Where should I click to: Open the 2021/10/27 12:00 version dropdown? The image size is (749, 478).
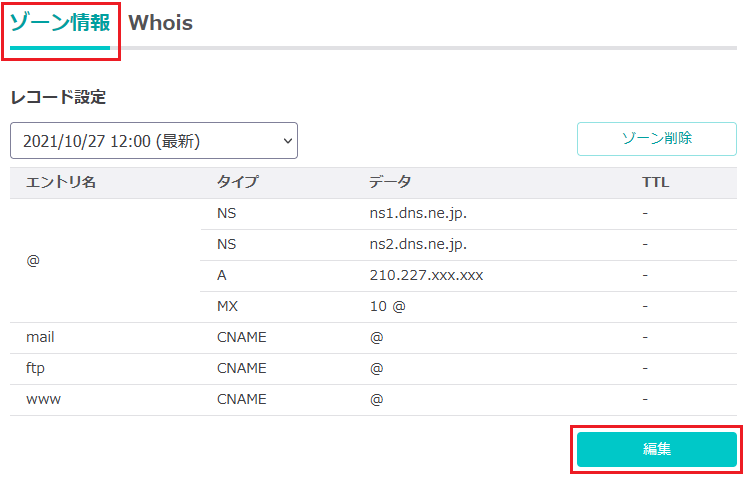coord(154,140)
